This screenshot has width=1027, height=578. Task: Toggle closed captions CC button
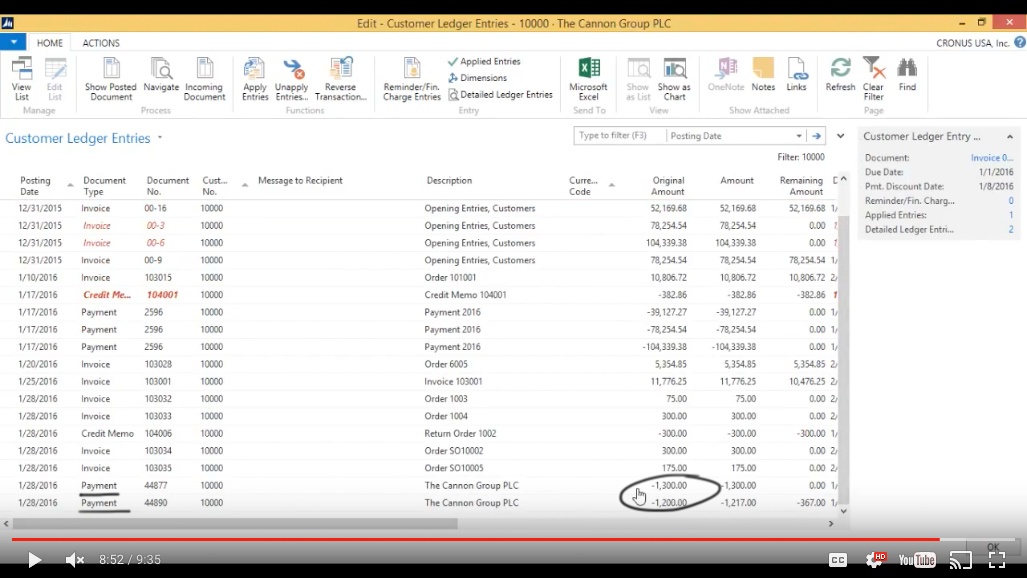point(838,560)
